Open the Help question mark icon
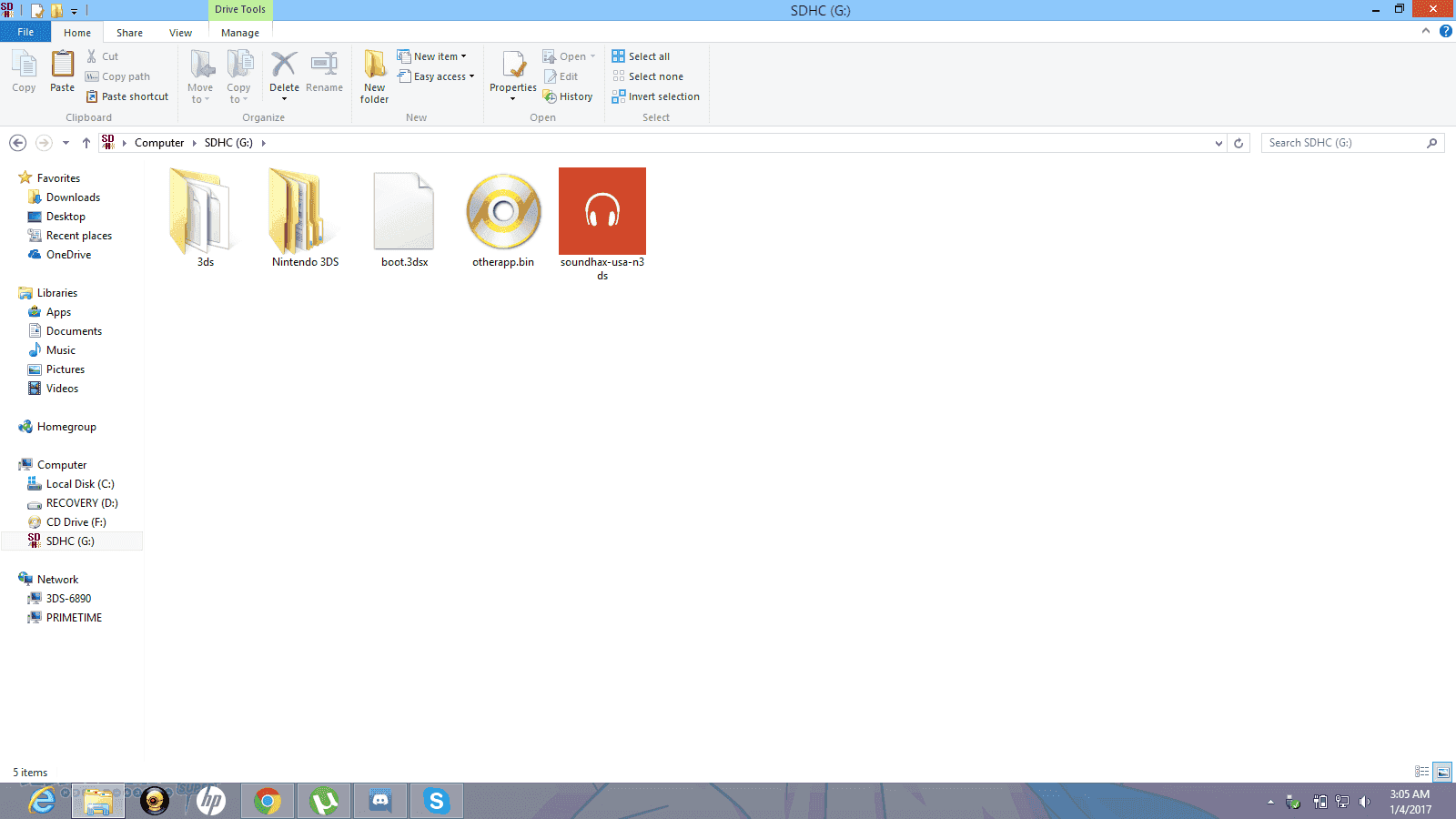This screenshot has height=819, width=1456. tap(1445, 31)
